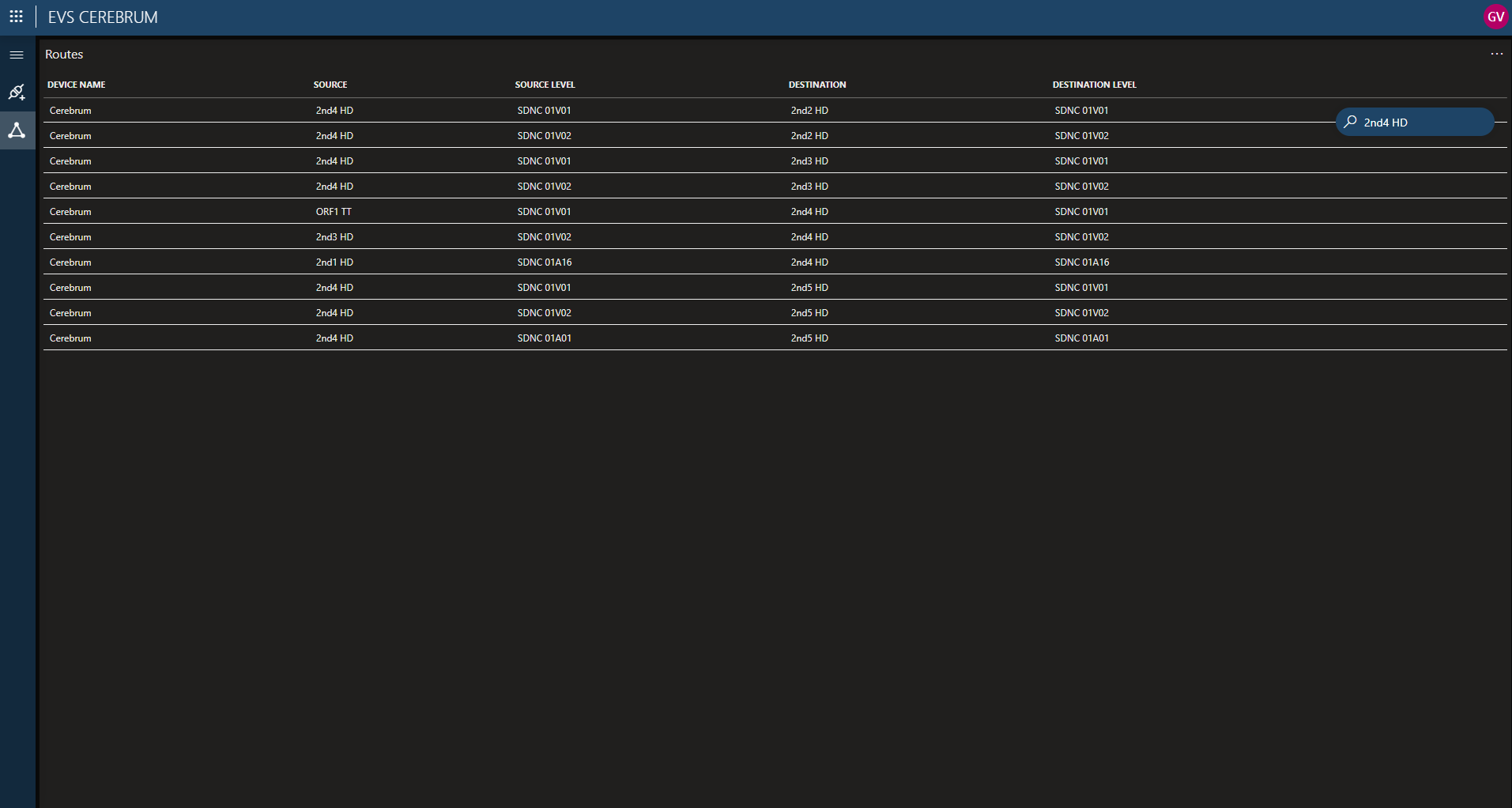
Task: Open the GV user avatar menu
Action: click(1495, 17)
